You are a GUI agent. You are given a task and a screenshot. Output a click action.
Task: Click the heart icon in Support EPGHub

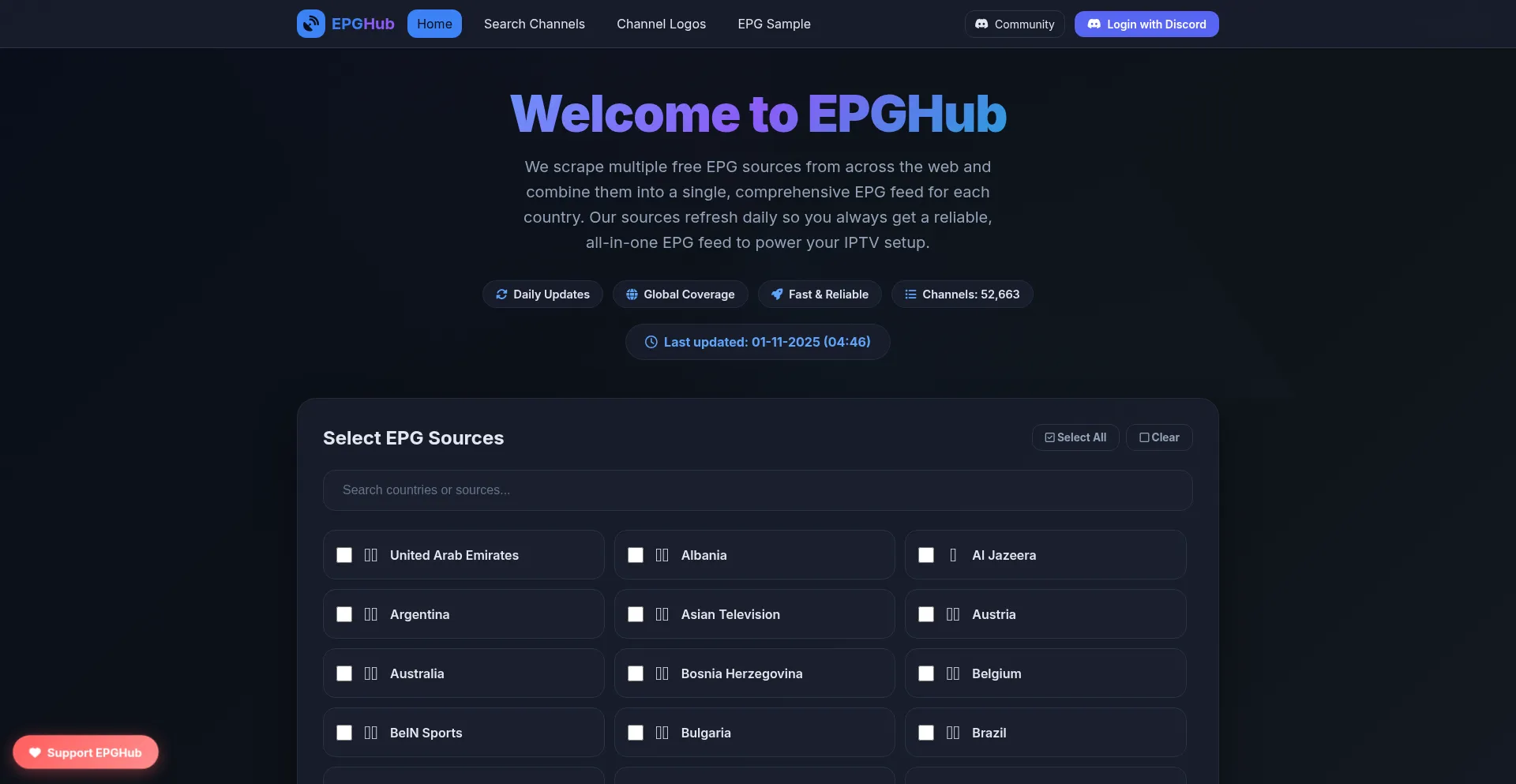click(x=35, y=752)
